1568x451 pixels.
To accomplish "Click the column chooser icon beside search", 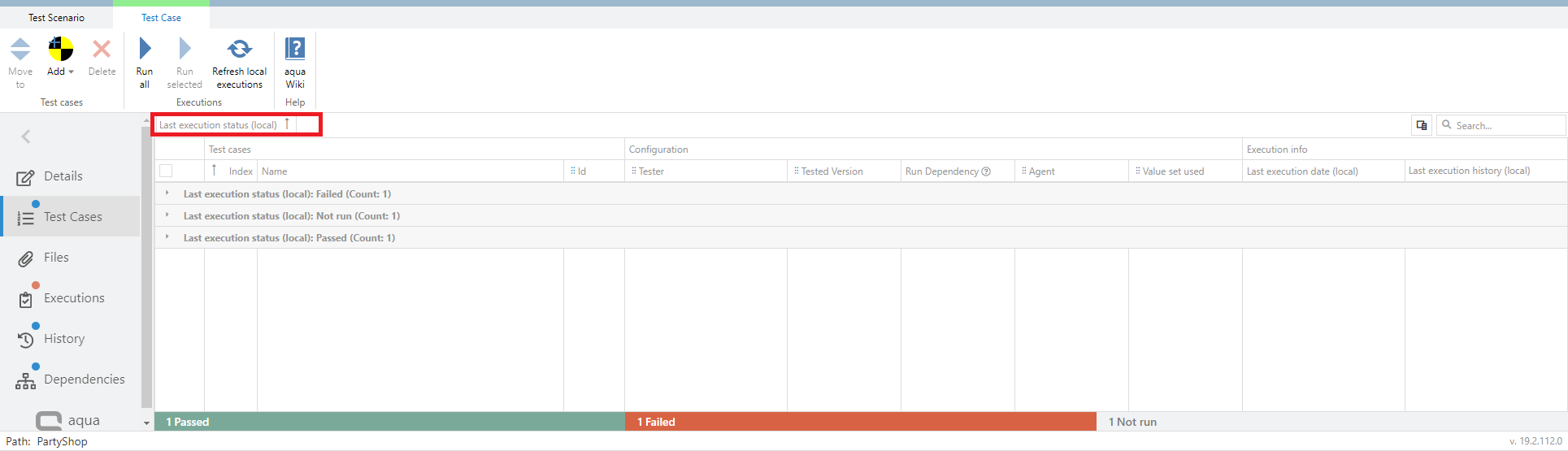I will (x=1422, y=125).
